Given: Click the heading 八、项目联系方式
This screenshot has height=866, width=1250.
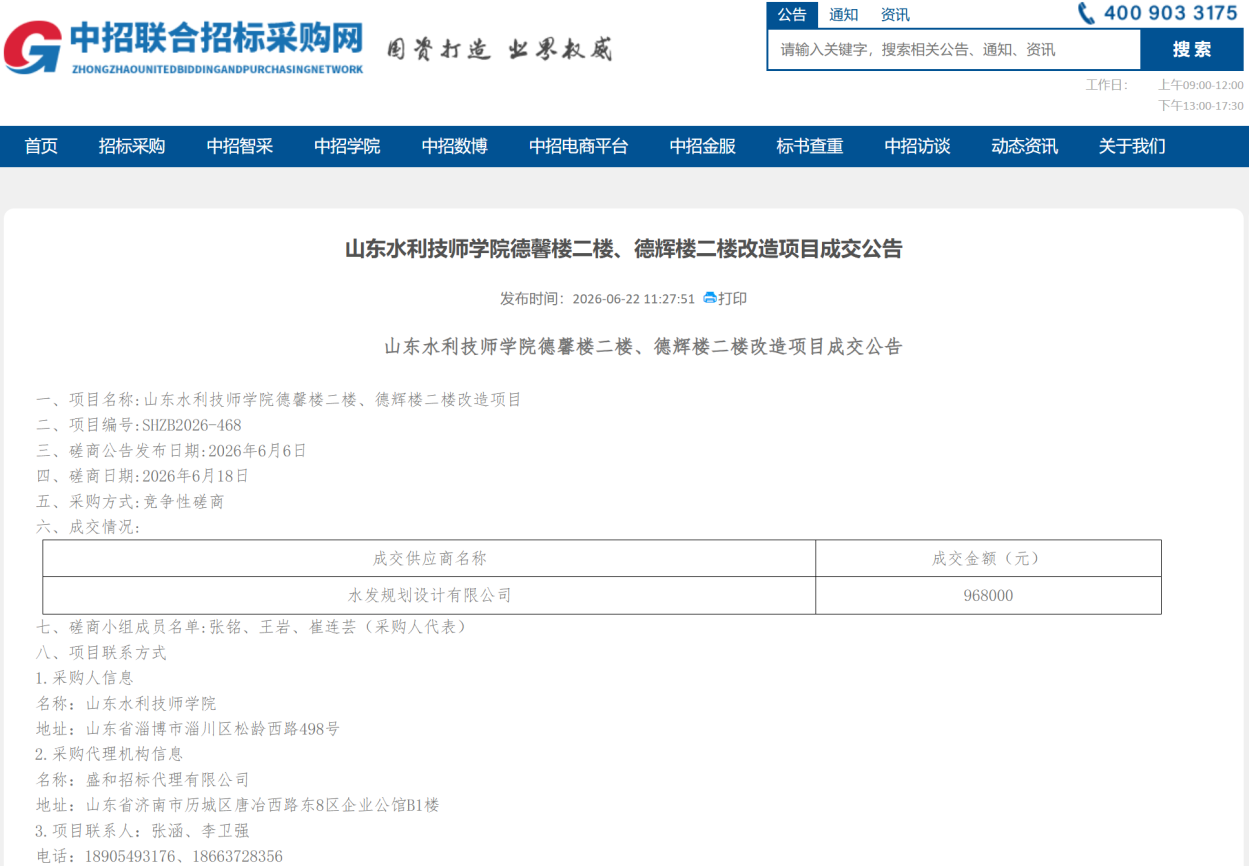Looking at the screenshot, I should click(102, 653).
